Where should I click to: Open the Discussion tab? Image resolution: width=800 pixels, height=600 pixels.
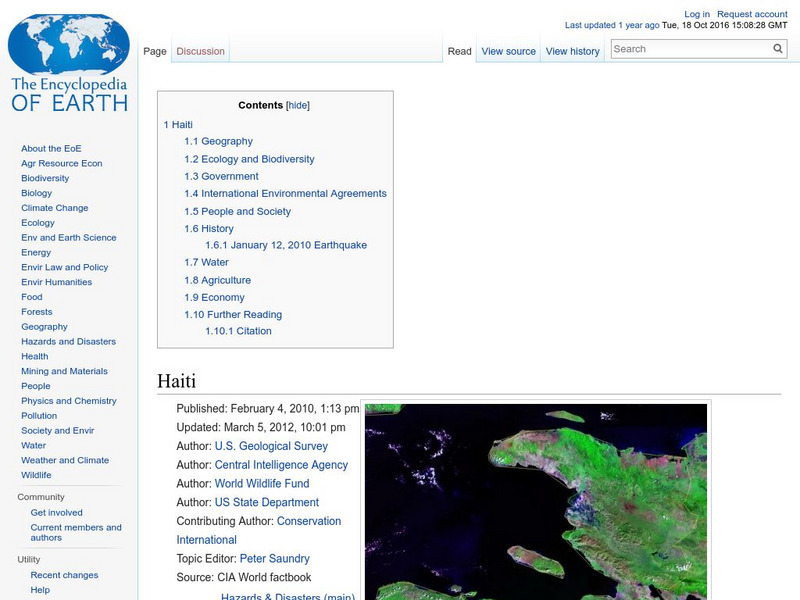[x=201, y=51]
